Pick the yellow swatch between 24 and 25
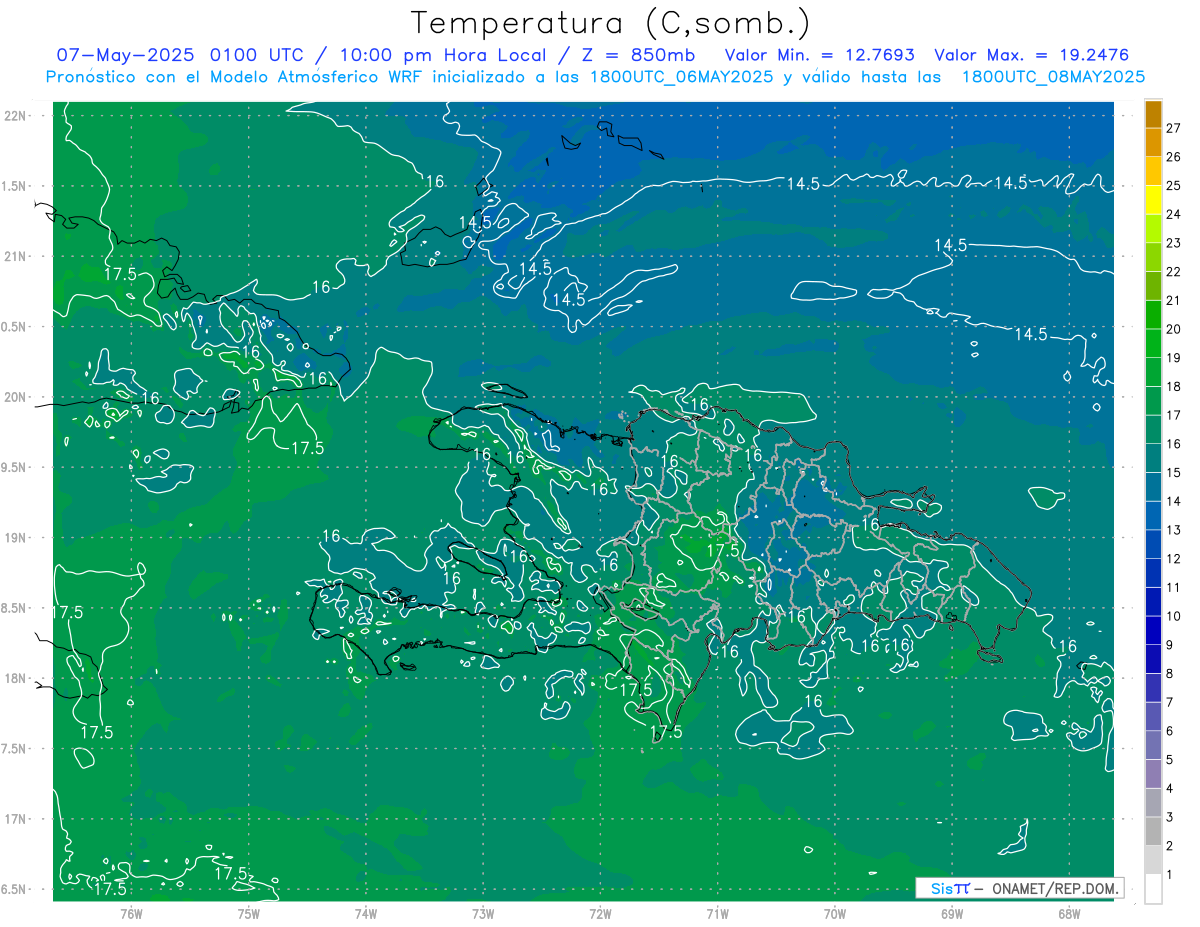This screenshot has height=927, width=1200. coord(1153,200)
